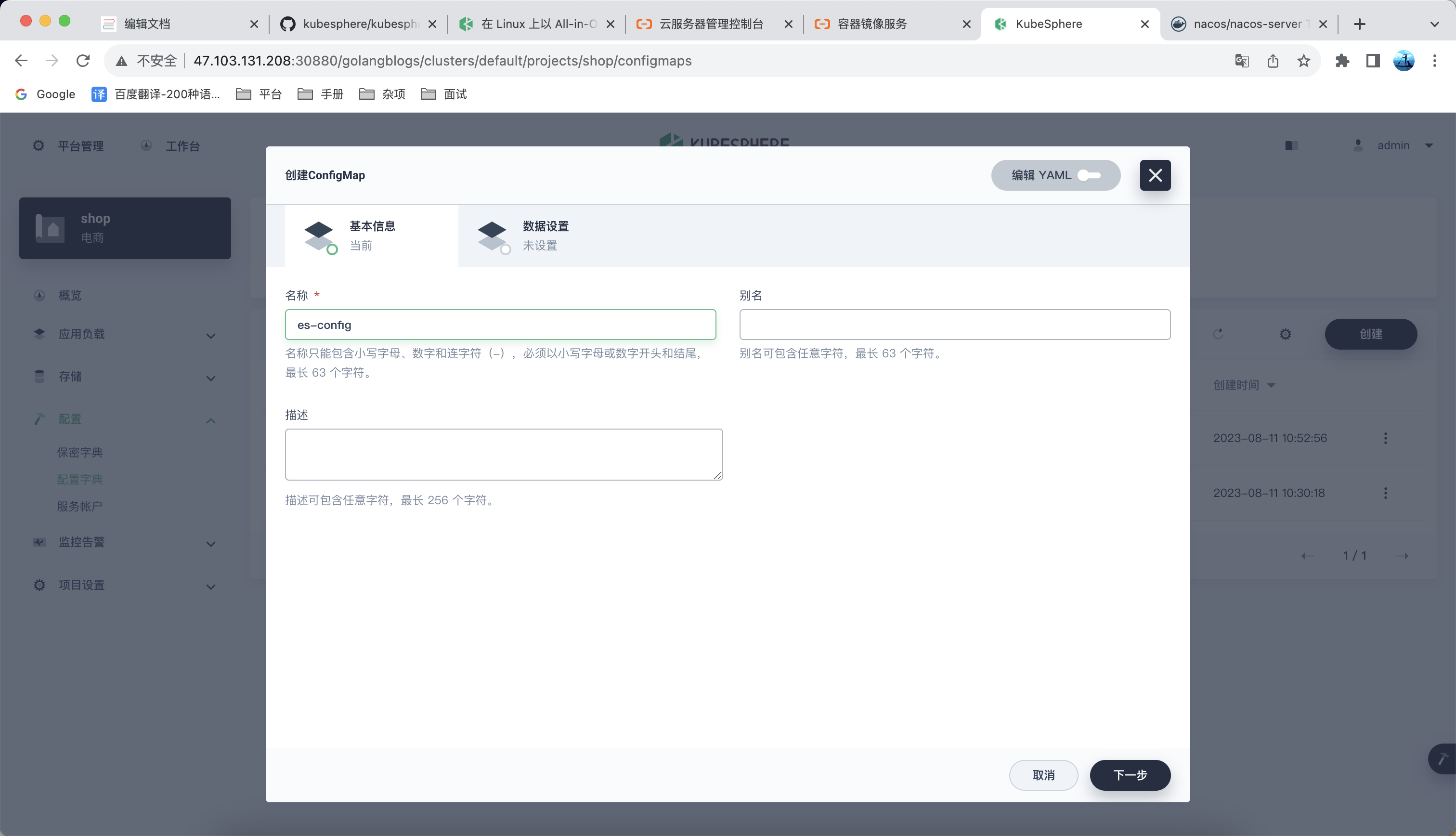Click the 监控告警 sidebar icon
Screen dimensions: 1456x836
click(39, 541)
